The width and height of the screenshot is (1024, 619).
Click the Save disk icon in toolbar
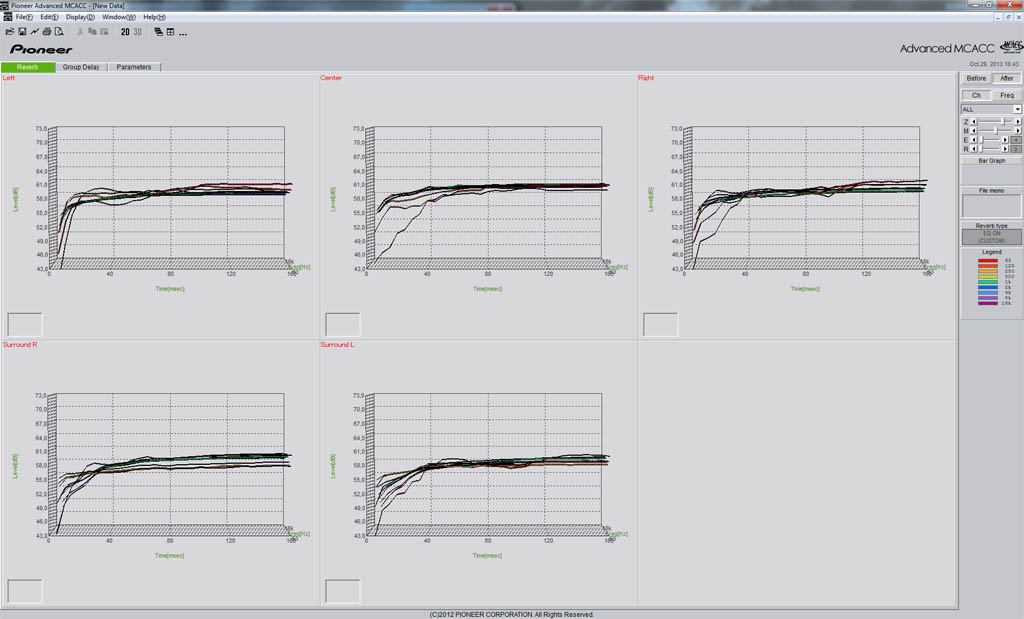22,32
